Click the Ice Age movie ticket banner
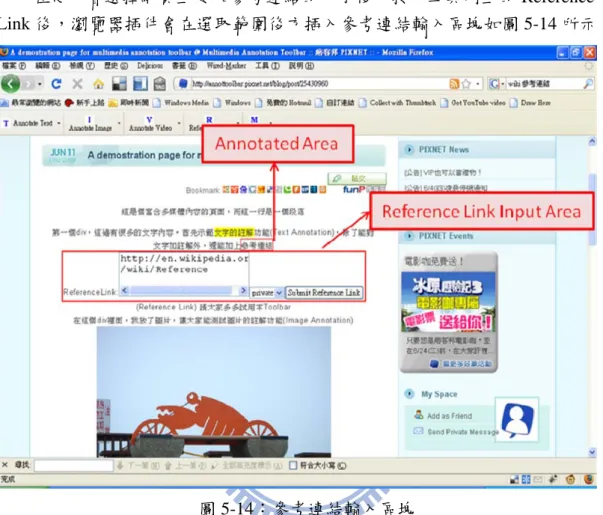 pyautogui.click(x=448, y=302)
